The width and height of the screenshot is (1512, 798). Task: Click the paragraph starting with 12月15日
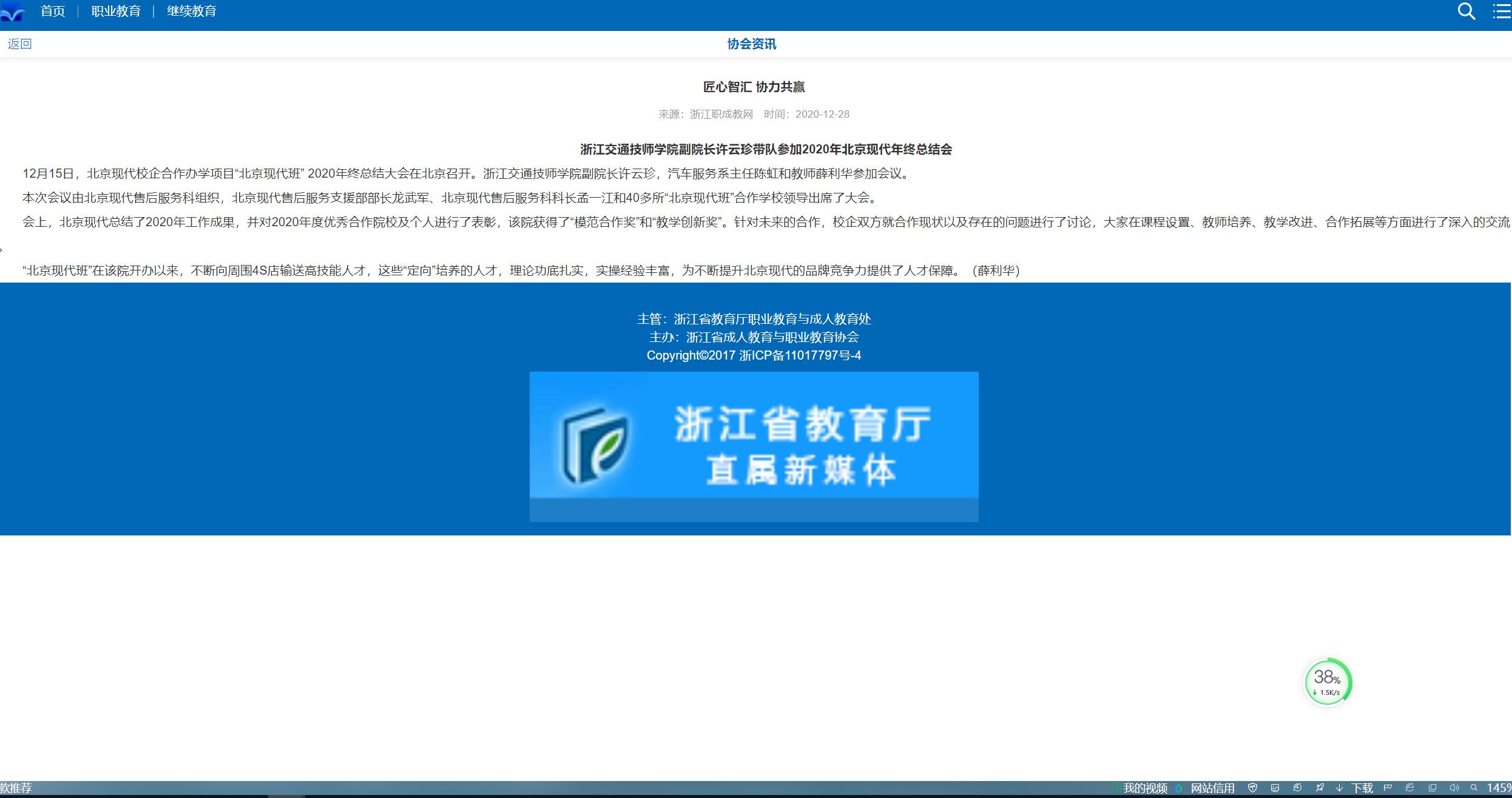[467, 173]
